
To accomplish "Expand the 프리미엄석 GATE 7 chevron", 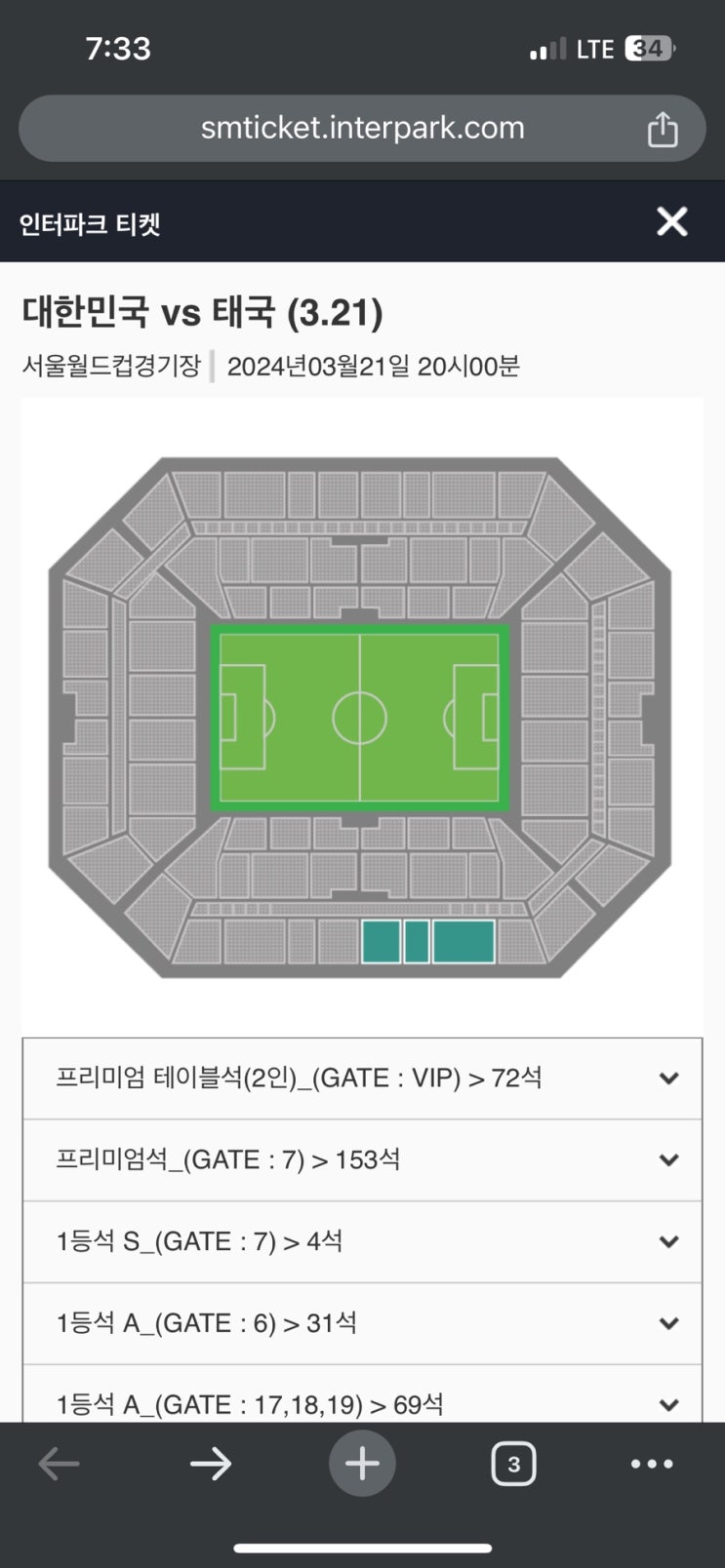I will [668, 1160].
